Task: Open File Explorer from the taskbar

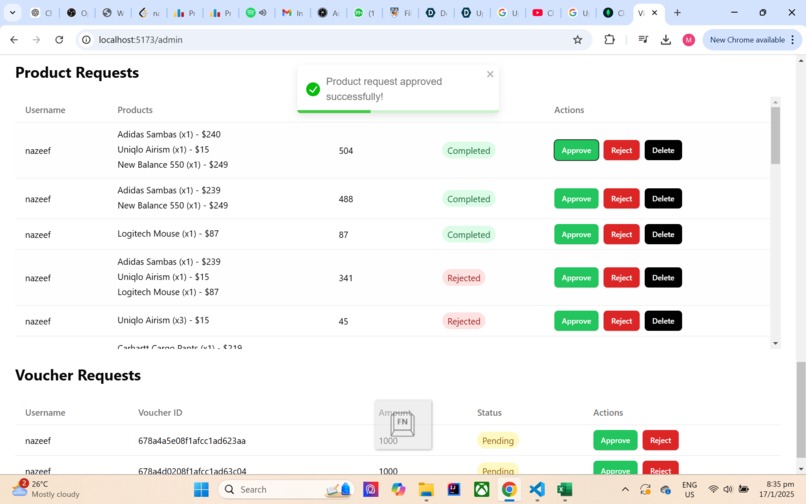Action: (x=426, y=489)
